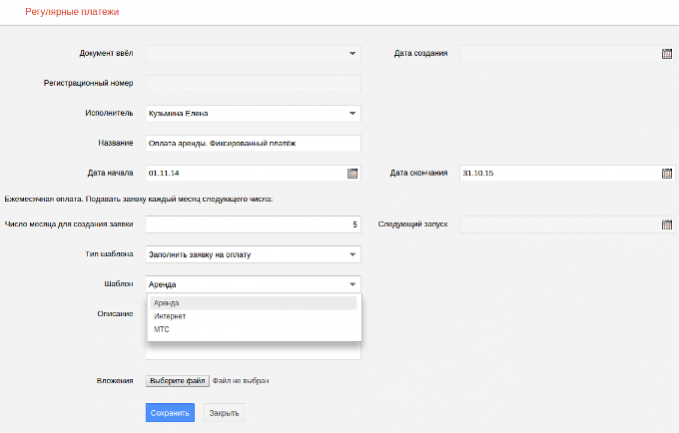Click the Число месяца input field
This screenshot has height=433, width=679.
(252, 224)
